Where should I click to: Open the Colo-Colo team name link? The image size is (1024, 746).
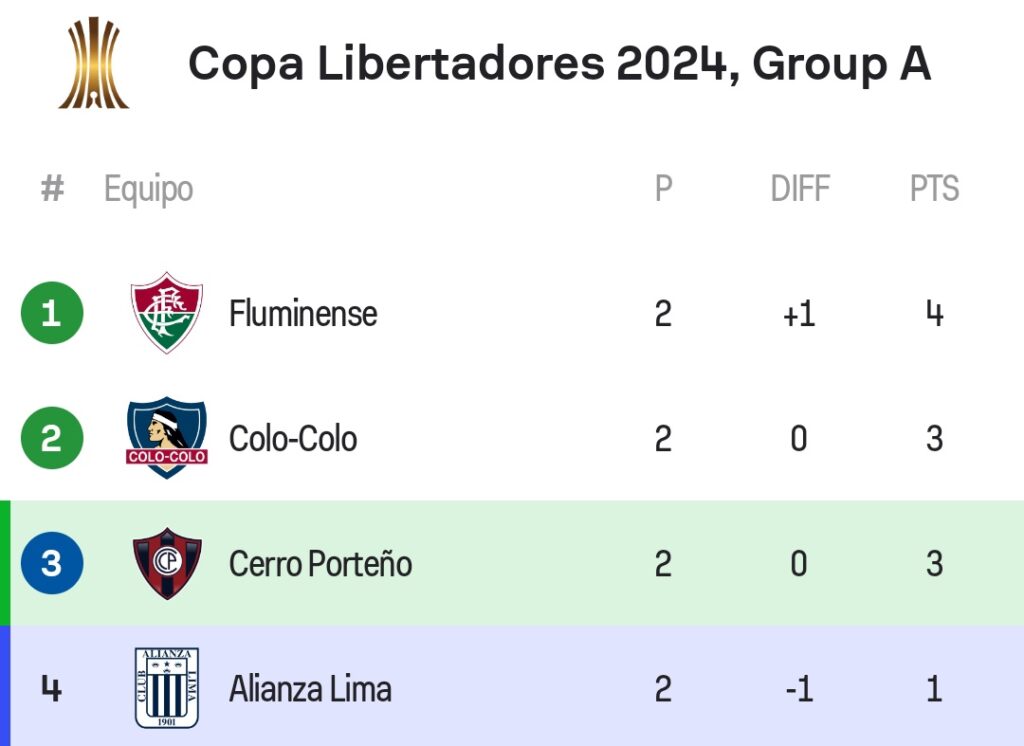(x=293, y=438)
